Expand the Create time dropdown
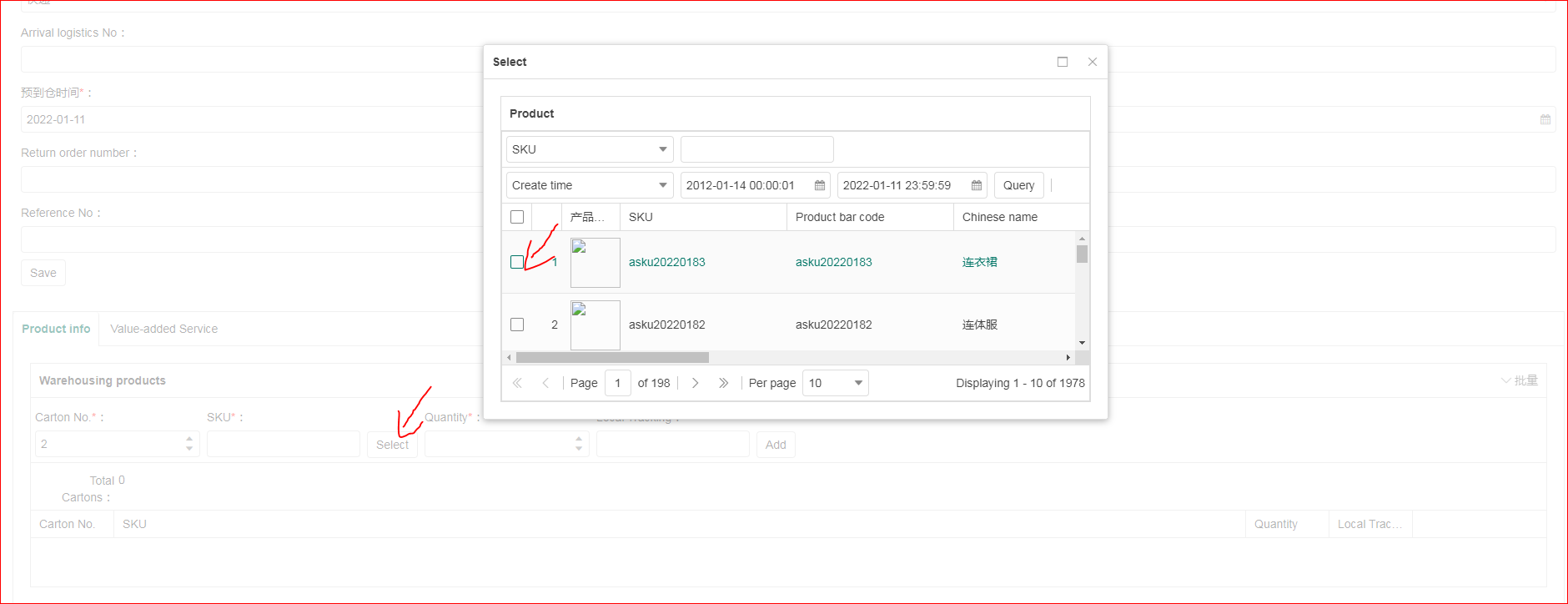The width and height of the screenshot is (1568, 604). [x=663, y=185]
